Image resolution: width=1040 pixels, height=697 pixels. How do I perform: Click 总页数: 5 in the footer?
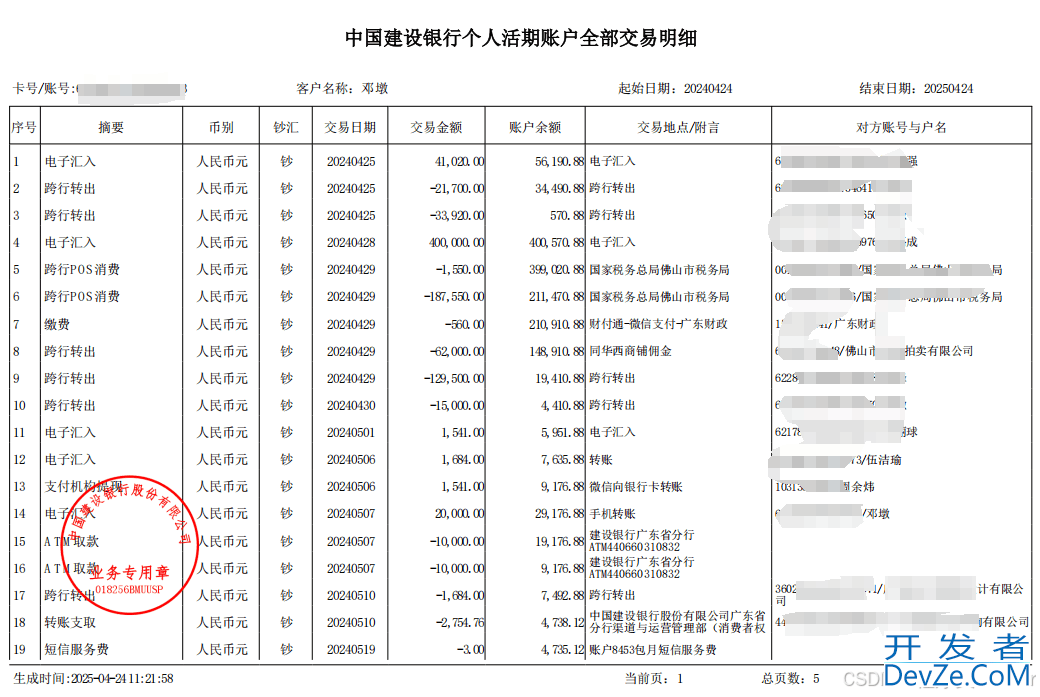(790, 679)
